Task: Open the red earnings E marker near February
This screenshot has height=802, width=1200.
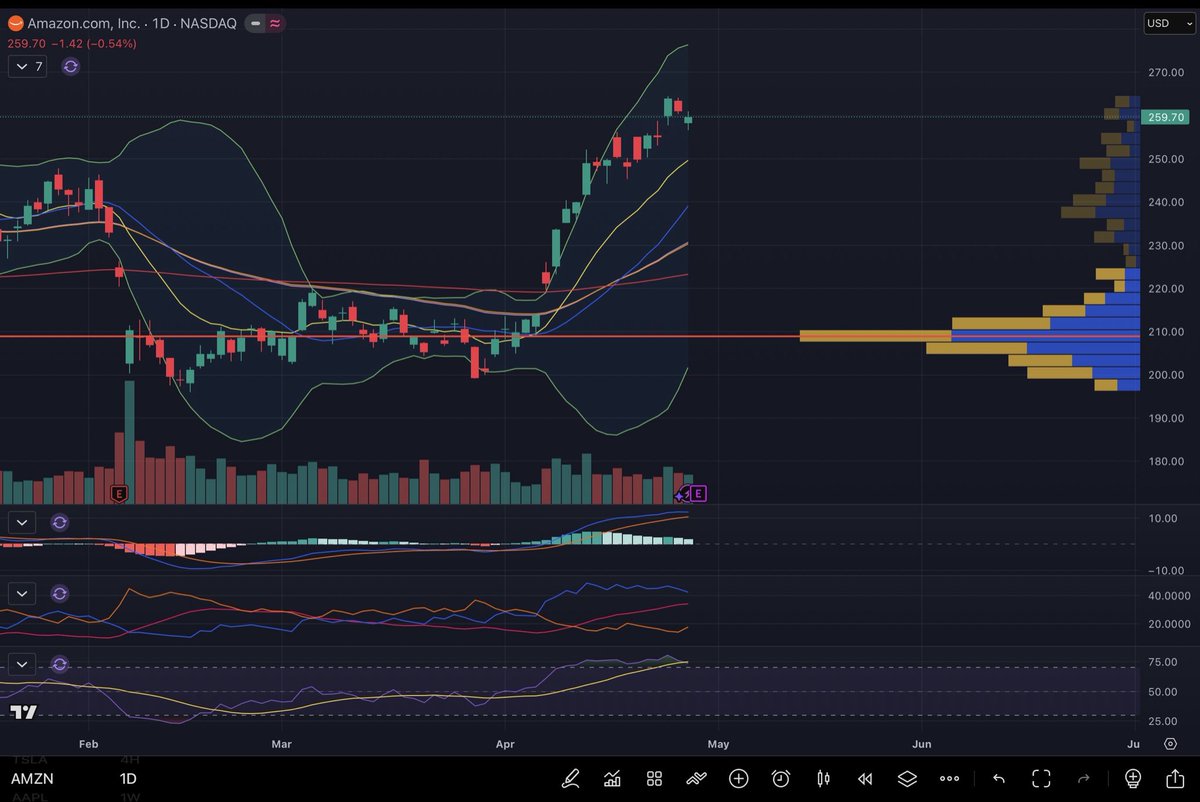Action: point(120,493)
